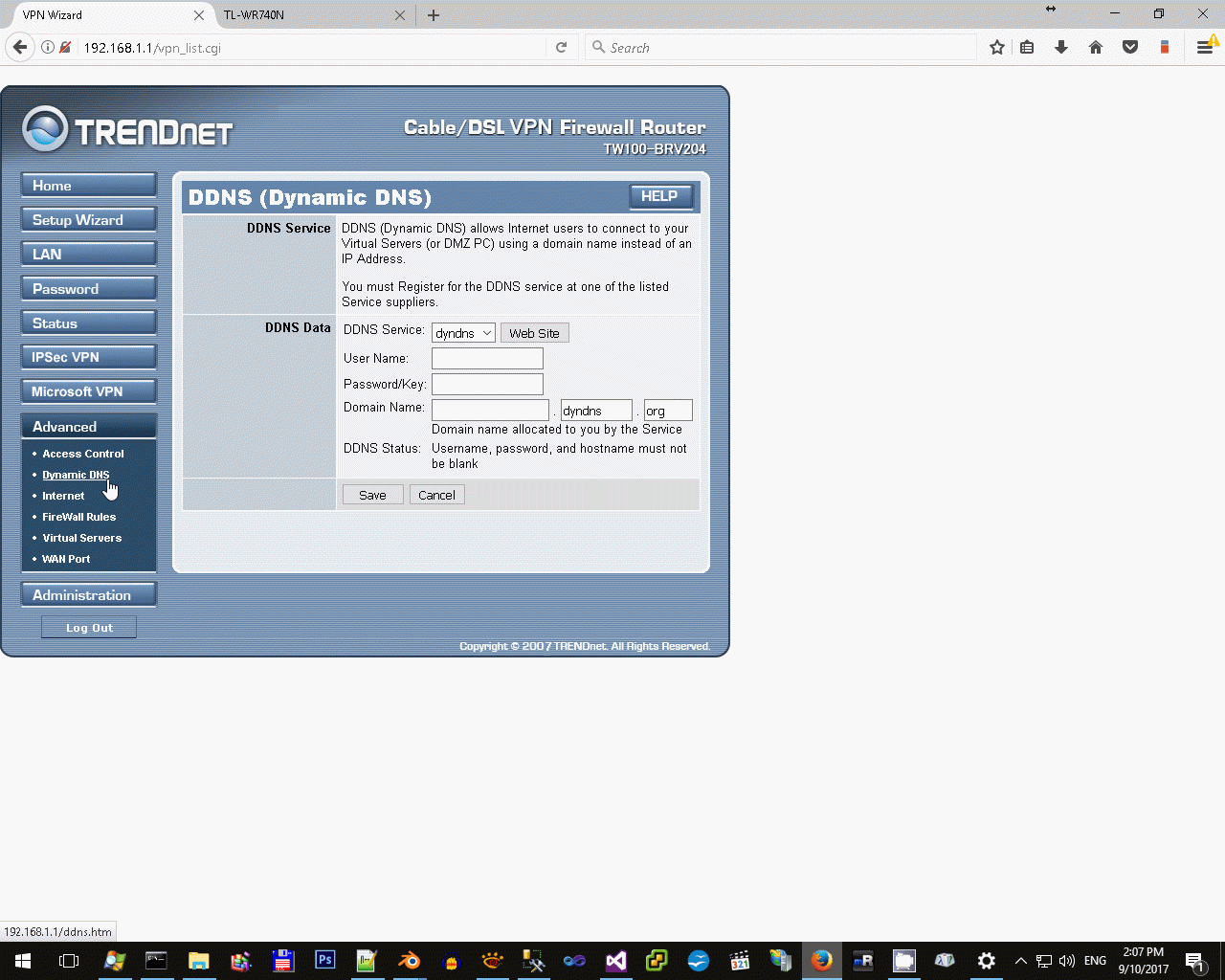Click the Web Site button
1225x980 pixels.
(x=534, y=333)
